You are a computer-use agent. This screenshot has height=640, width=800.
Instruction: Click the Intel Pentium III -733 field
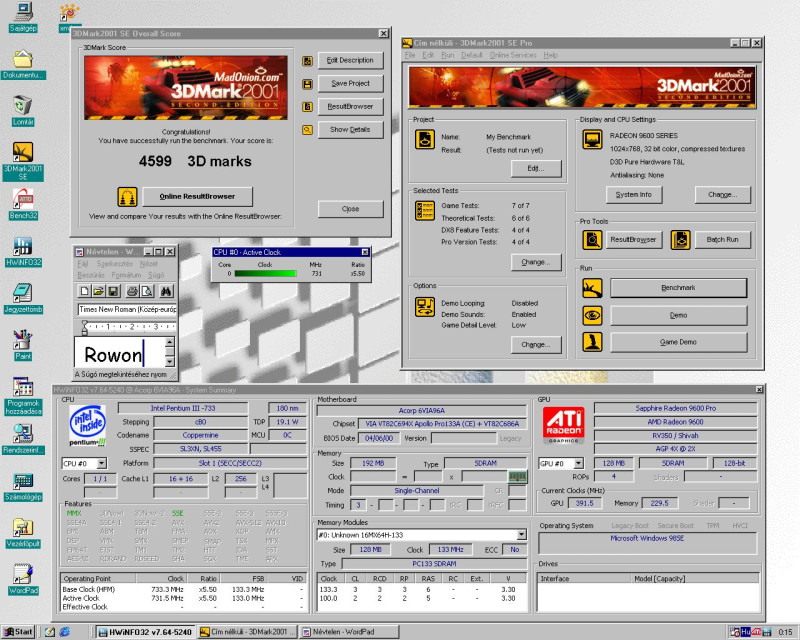point(183,408)
